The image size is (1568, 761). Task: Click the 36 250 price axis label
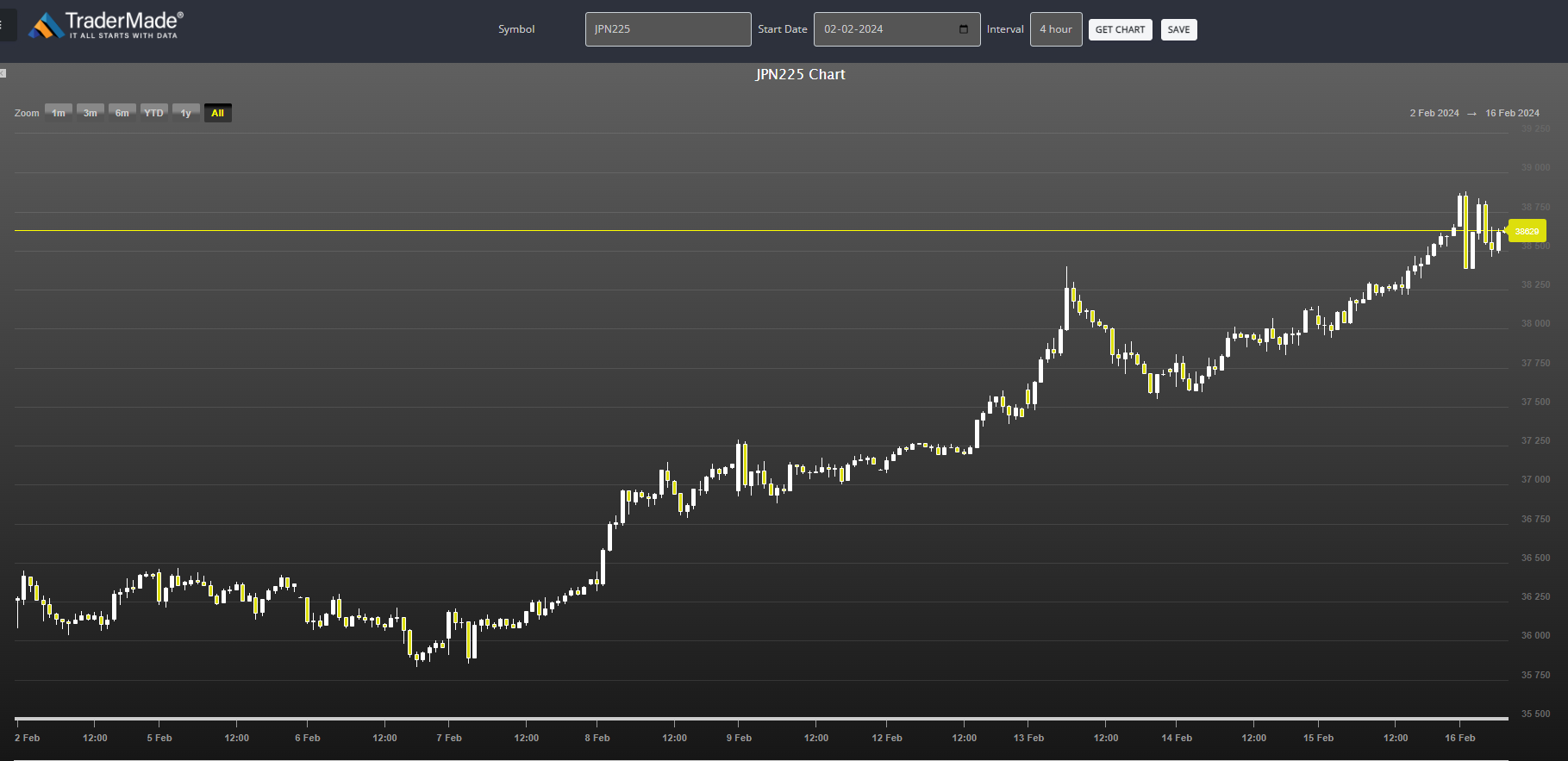(1535, 596)
